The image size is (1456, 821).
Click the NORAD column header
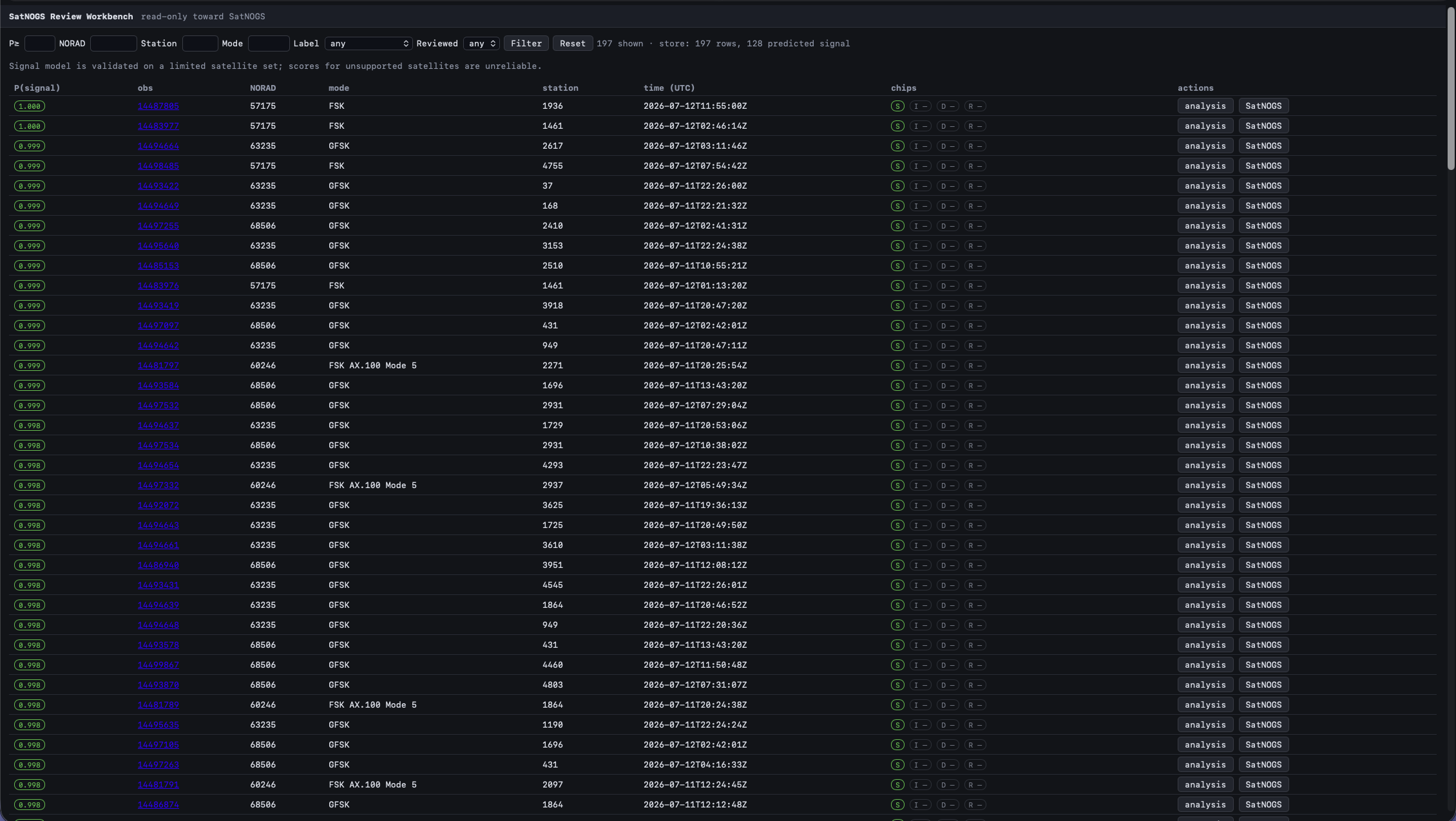pyautogui.click(x=263, y=88)
